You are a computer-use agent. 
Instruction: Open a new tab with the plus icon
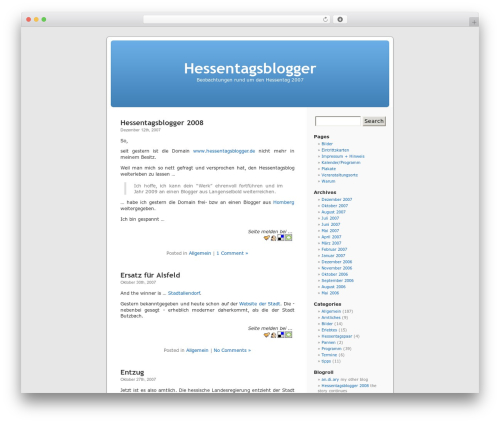coord(474,22)
